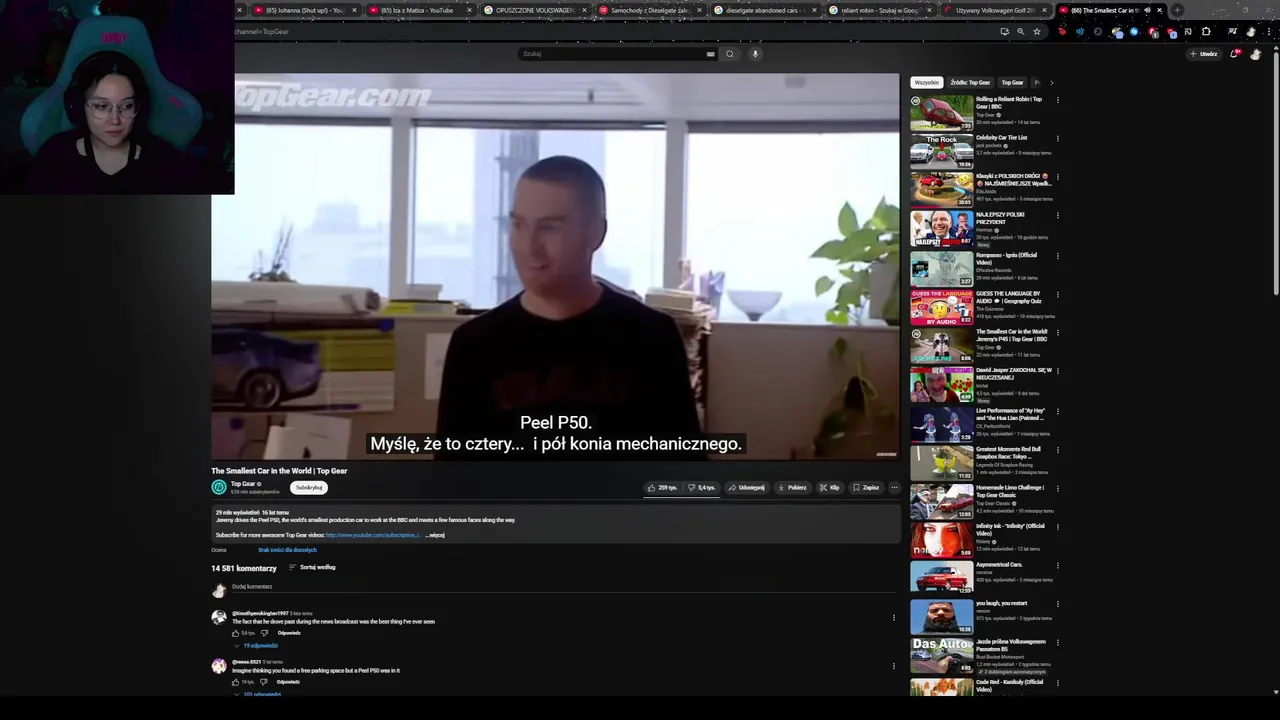Open the on-screen keyboard icon in search

711,54
